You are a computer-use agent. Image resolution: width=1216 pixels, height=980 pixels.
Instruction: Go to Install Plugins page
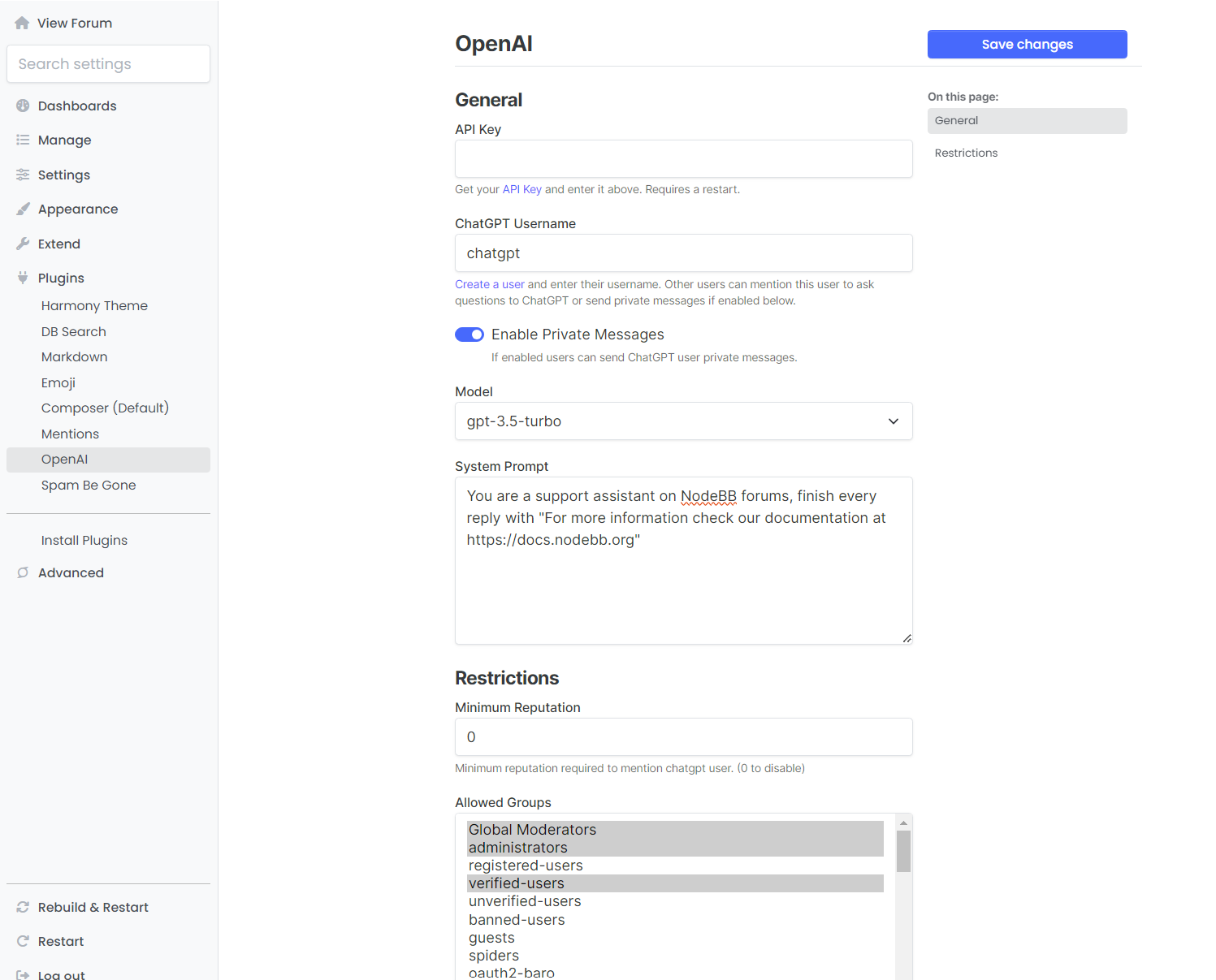point(108,540)
